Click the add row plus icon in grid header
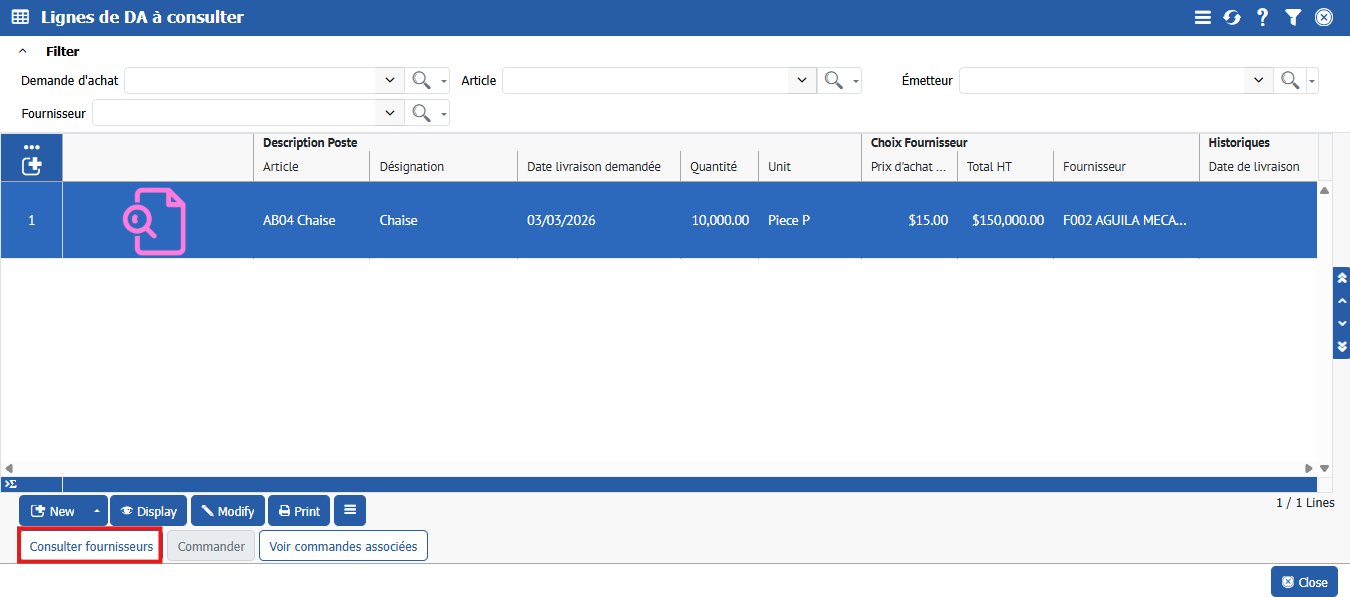Screen dimensions: 1350x597 [x=31, y=166]
